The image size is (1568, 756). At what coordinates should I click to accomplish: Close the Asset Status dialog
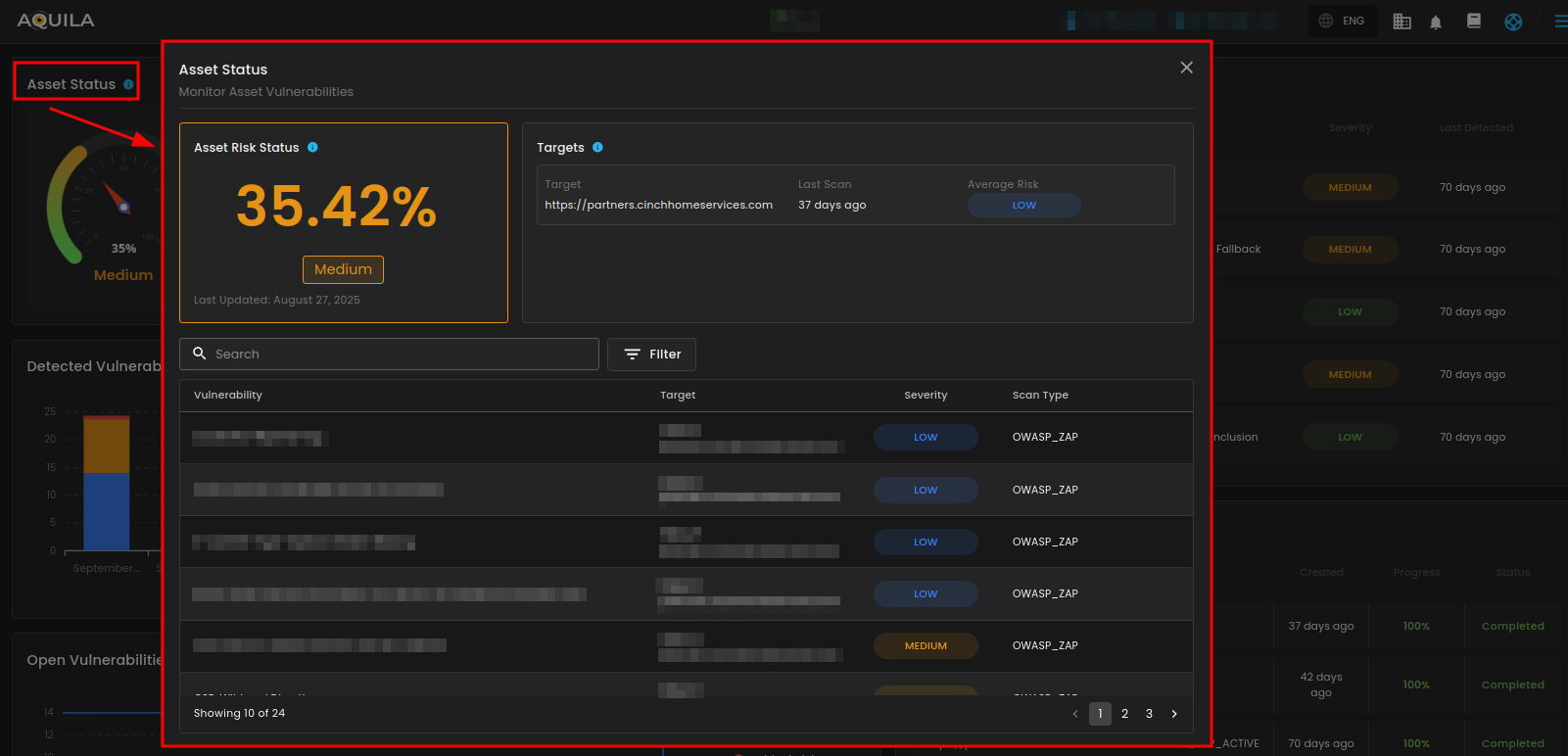click(1186, 68)
